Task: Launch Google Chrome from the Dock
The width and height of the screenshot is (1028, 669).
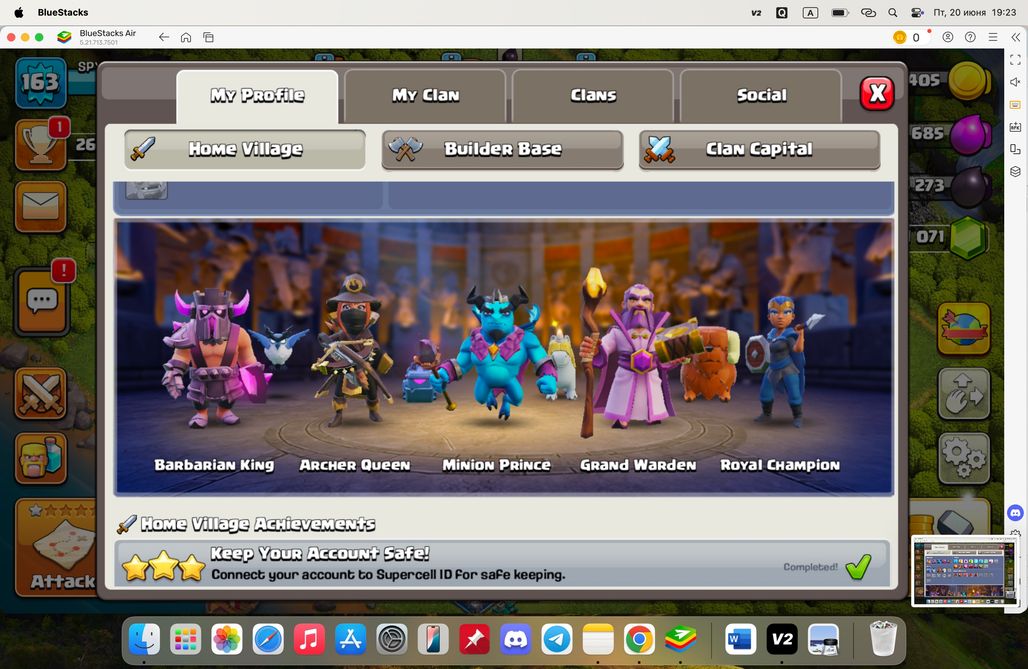Action: (639, 639)
